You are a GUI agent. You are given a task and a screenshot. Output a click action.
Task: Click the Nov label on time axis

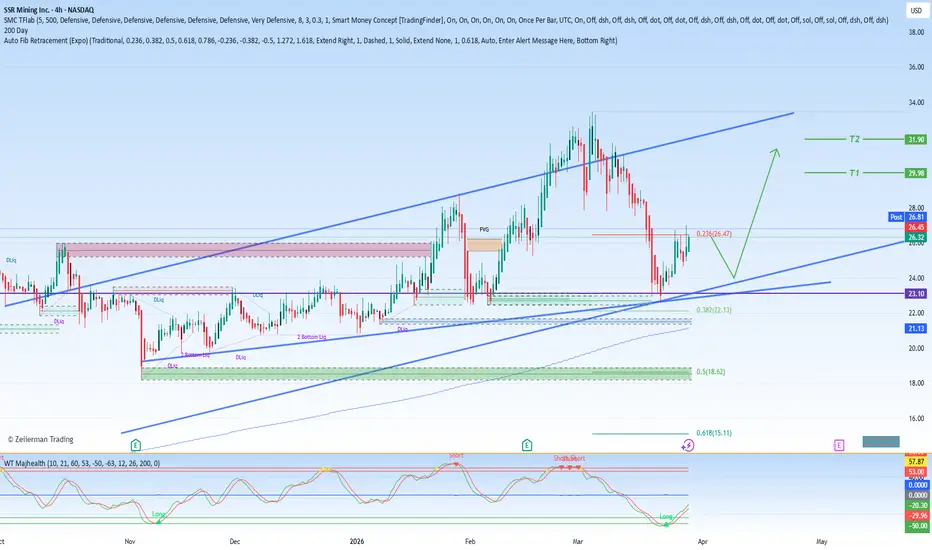[130, 541]
